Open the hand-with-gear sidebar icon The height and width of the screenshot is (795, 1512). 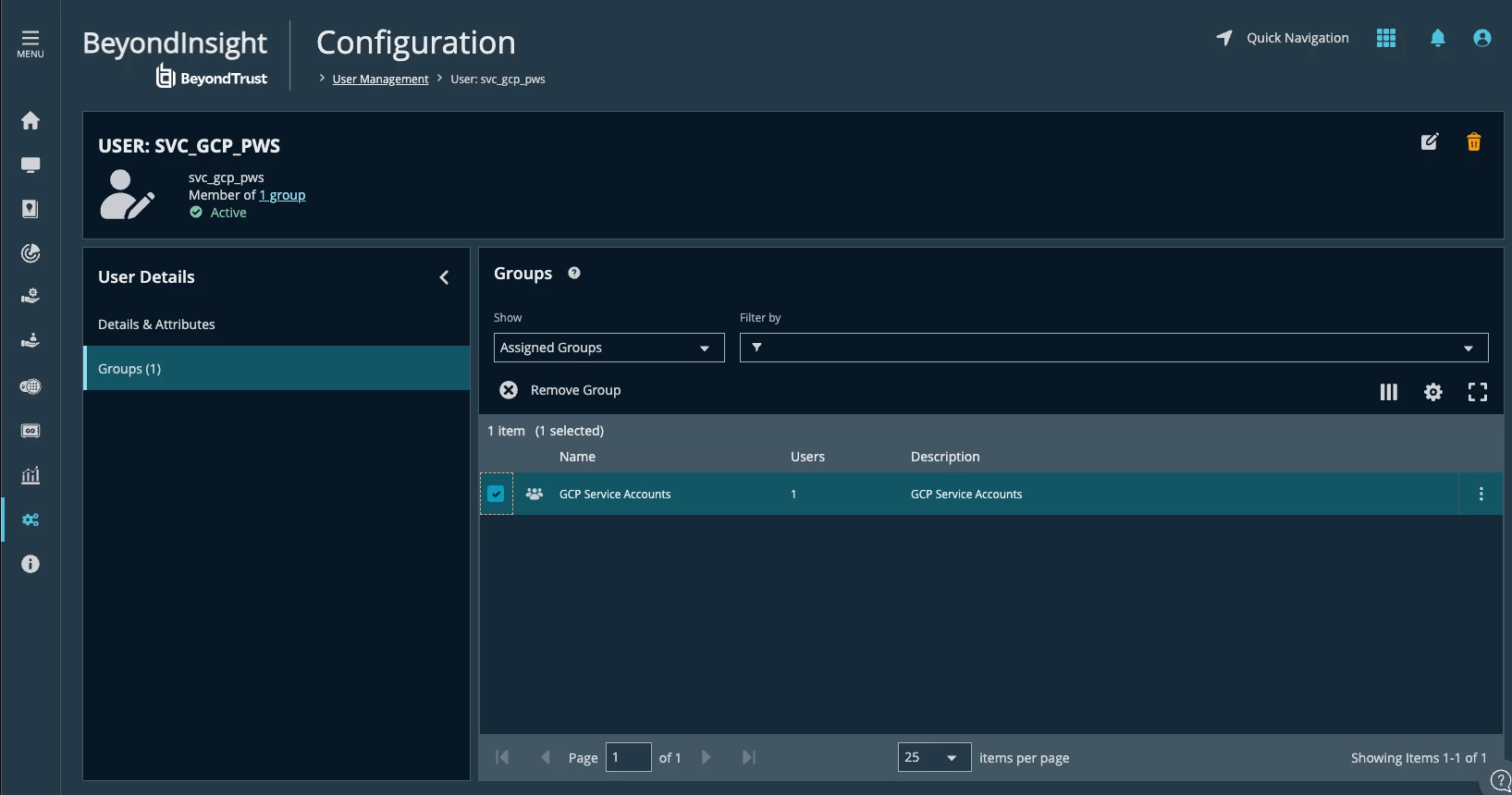(x=31, y=297)
